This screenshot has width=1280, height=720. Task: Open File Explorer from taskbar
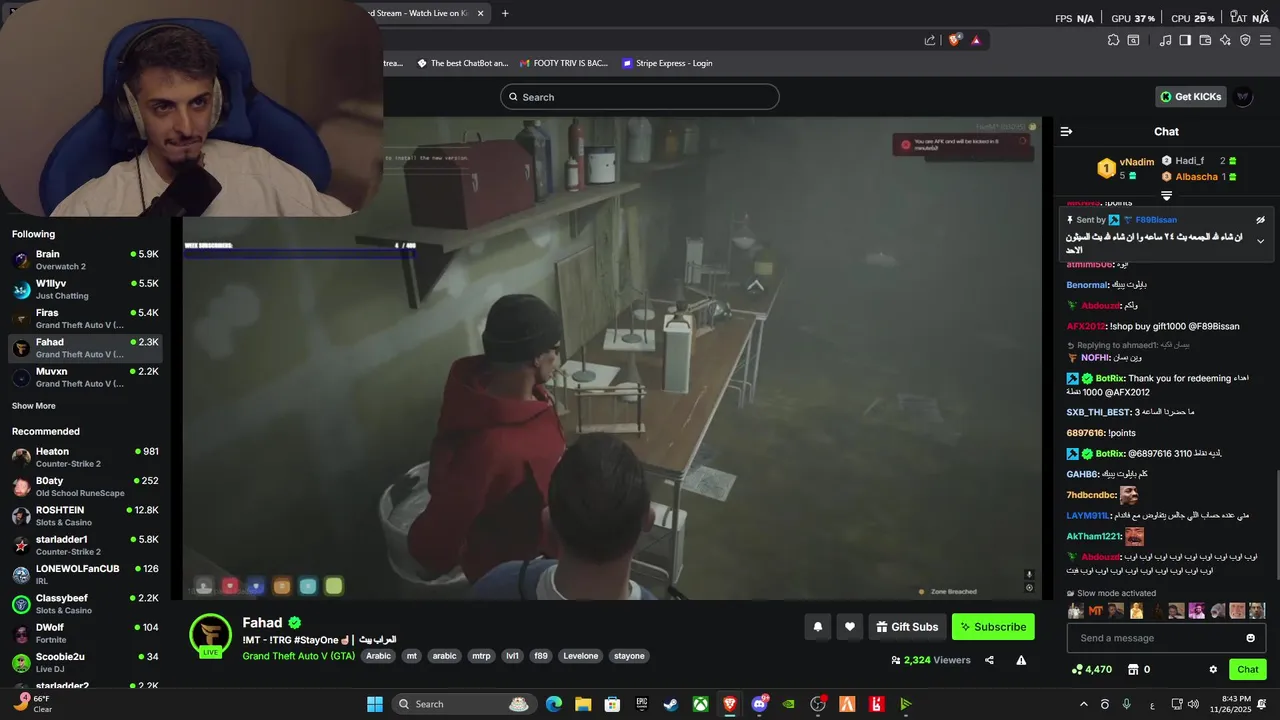tap(583, 704)
